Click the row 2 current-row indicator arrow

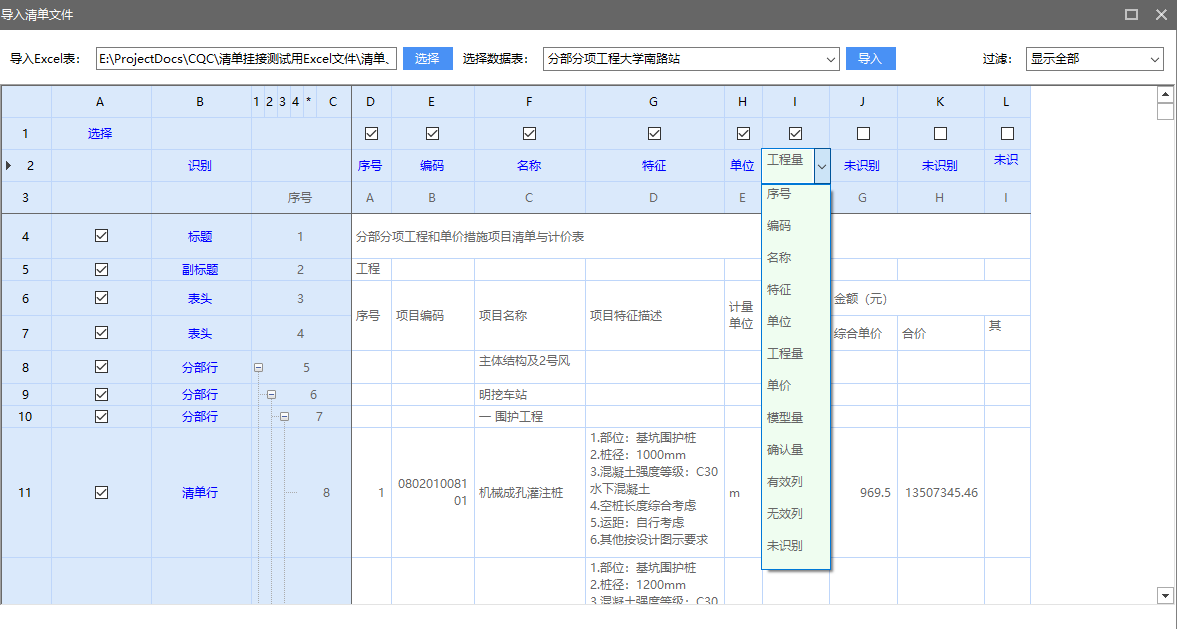(8, 165)
